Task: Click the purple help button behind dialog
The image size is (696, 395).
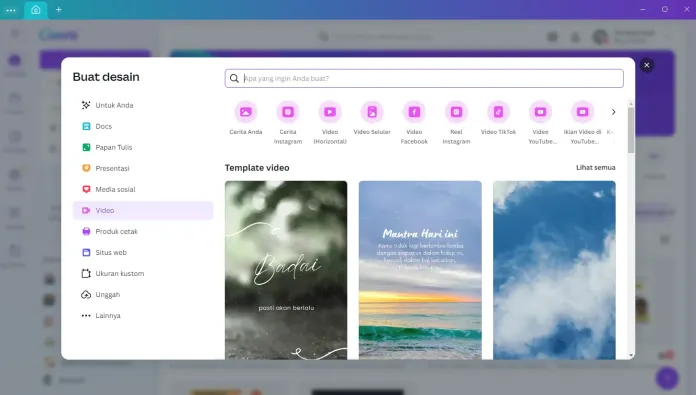Action: 667,378
